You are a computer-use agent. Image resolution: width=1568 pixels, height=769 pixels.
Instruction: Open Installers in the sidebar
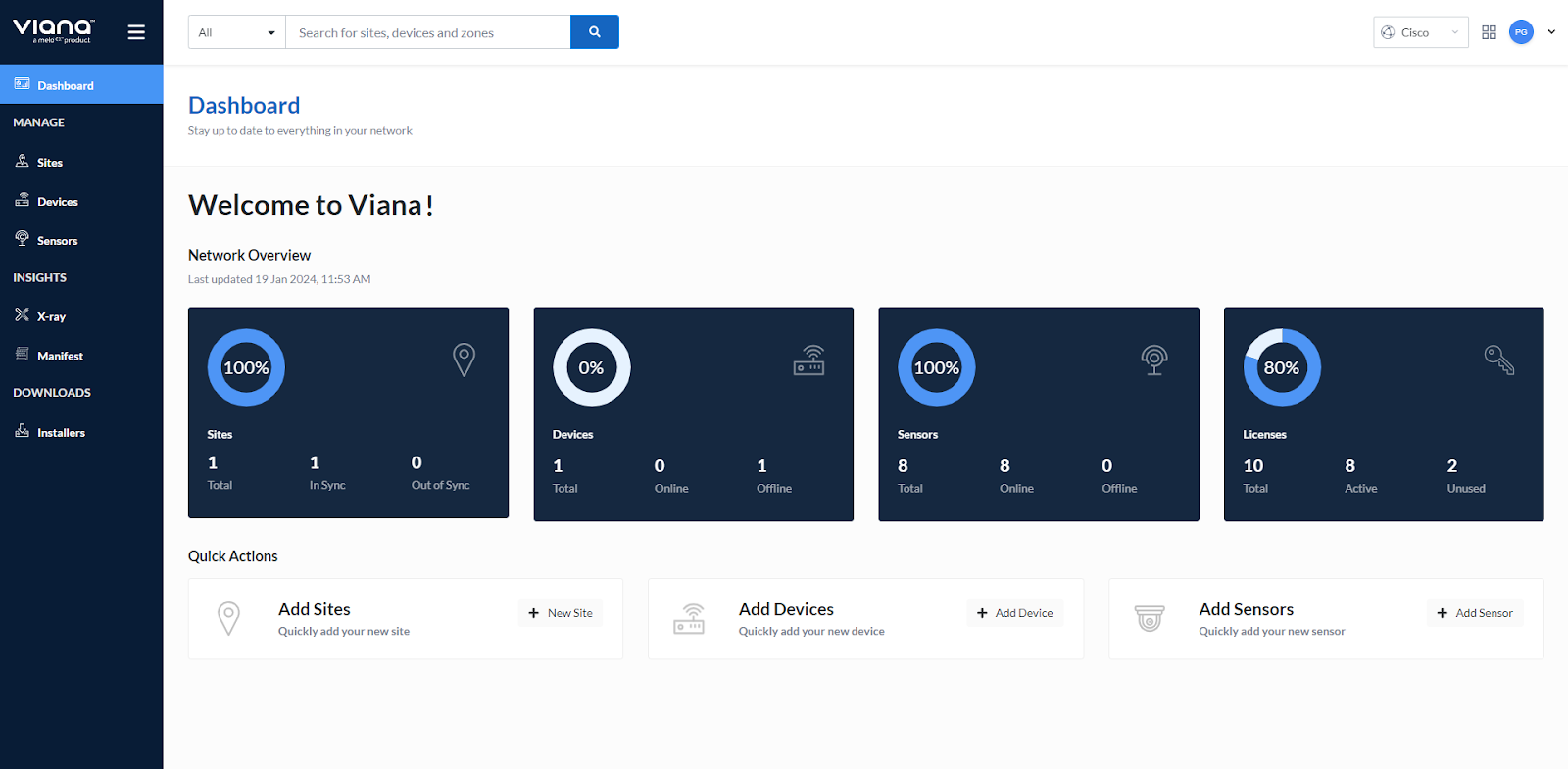coord(61,432)
